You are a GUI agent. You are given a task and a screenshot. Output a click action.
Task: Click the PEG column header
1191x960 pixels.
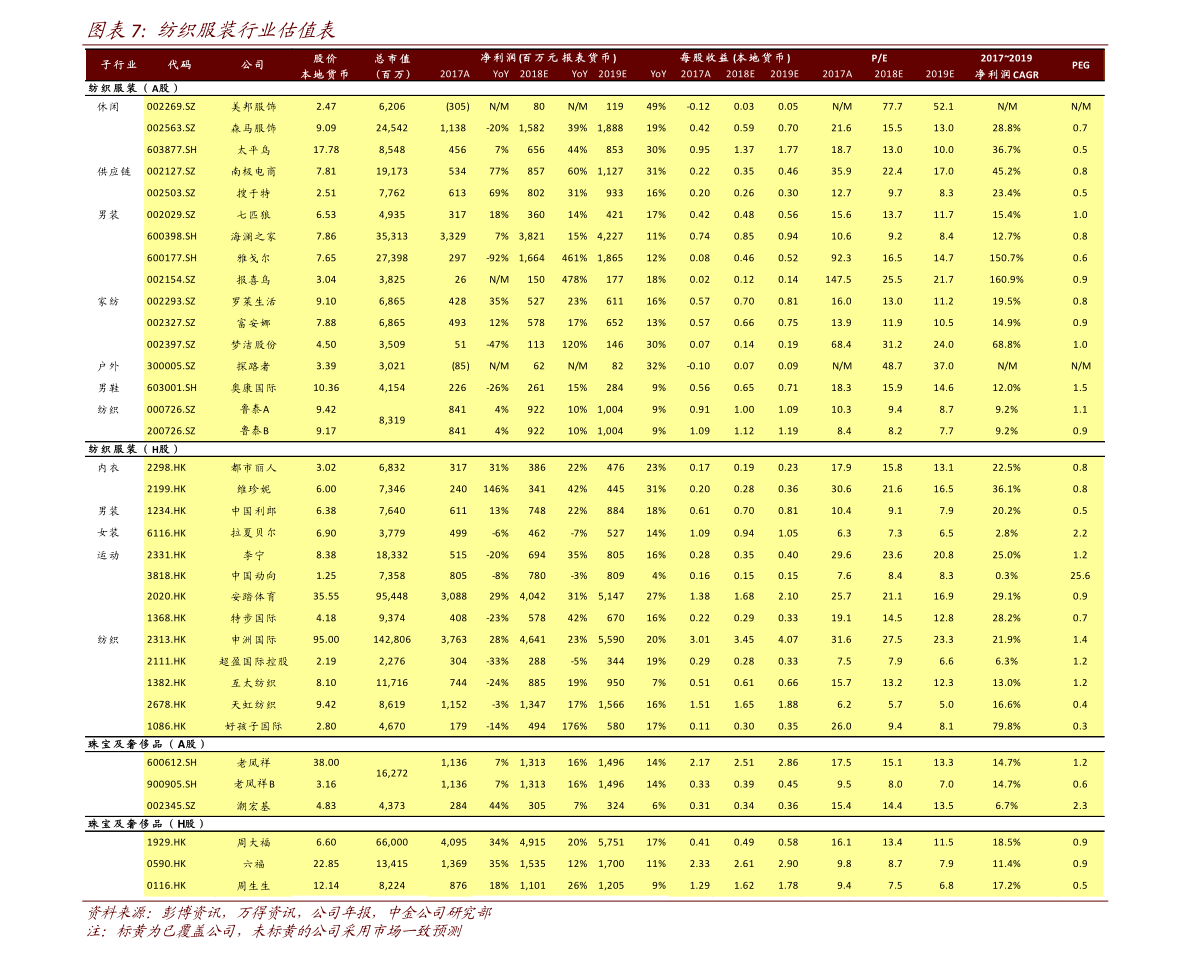(1080, 65)
